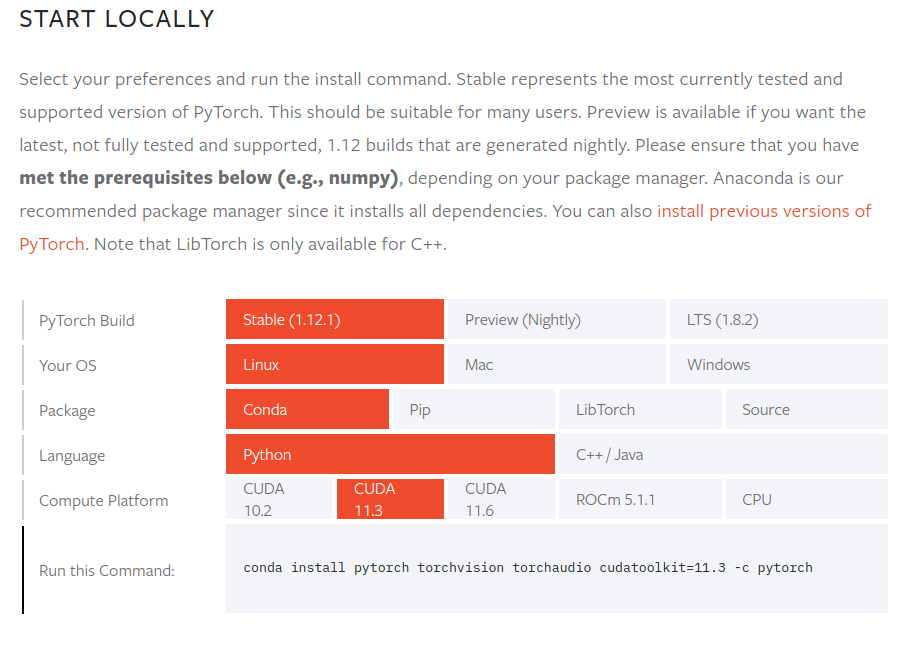
Task: Choose C++ / Java language
Action: pyautogui.click(x=722, y=455)
